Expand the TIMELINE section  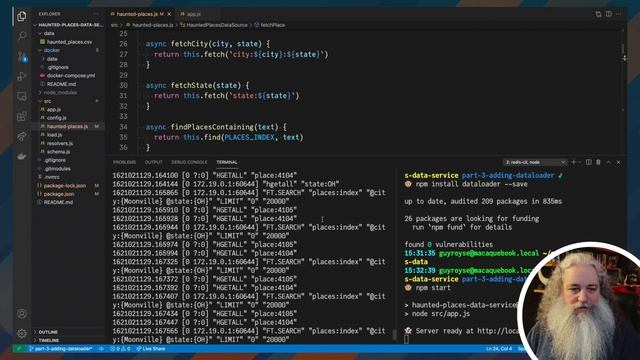coord(49,340)
